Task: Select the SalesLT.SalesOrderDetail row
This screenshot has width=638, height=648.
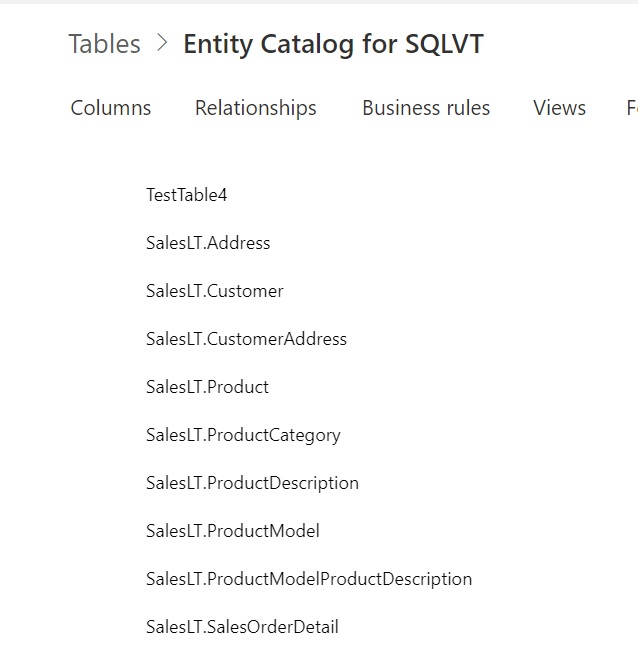Action: (x=242, y=627)
